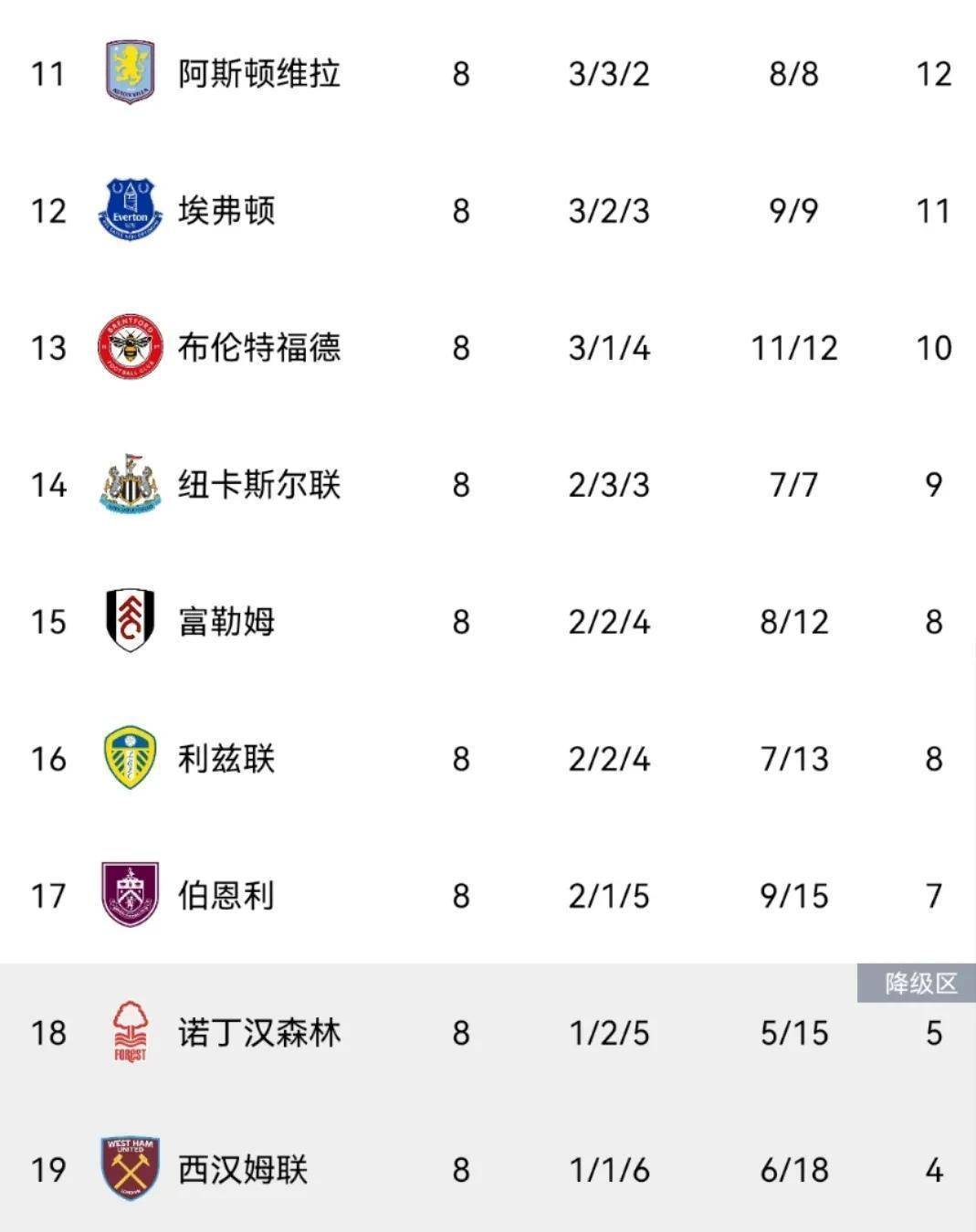Viewport: 976px width, 1232px height.
Task: Click the 降级区 relegation zone label
Action: pos(920,984)
